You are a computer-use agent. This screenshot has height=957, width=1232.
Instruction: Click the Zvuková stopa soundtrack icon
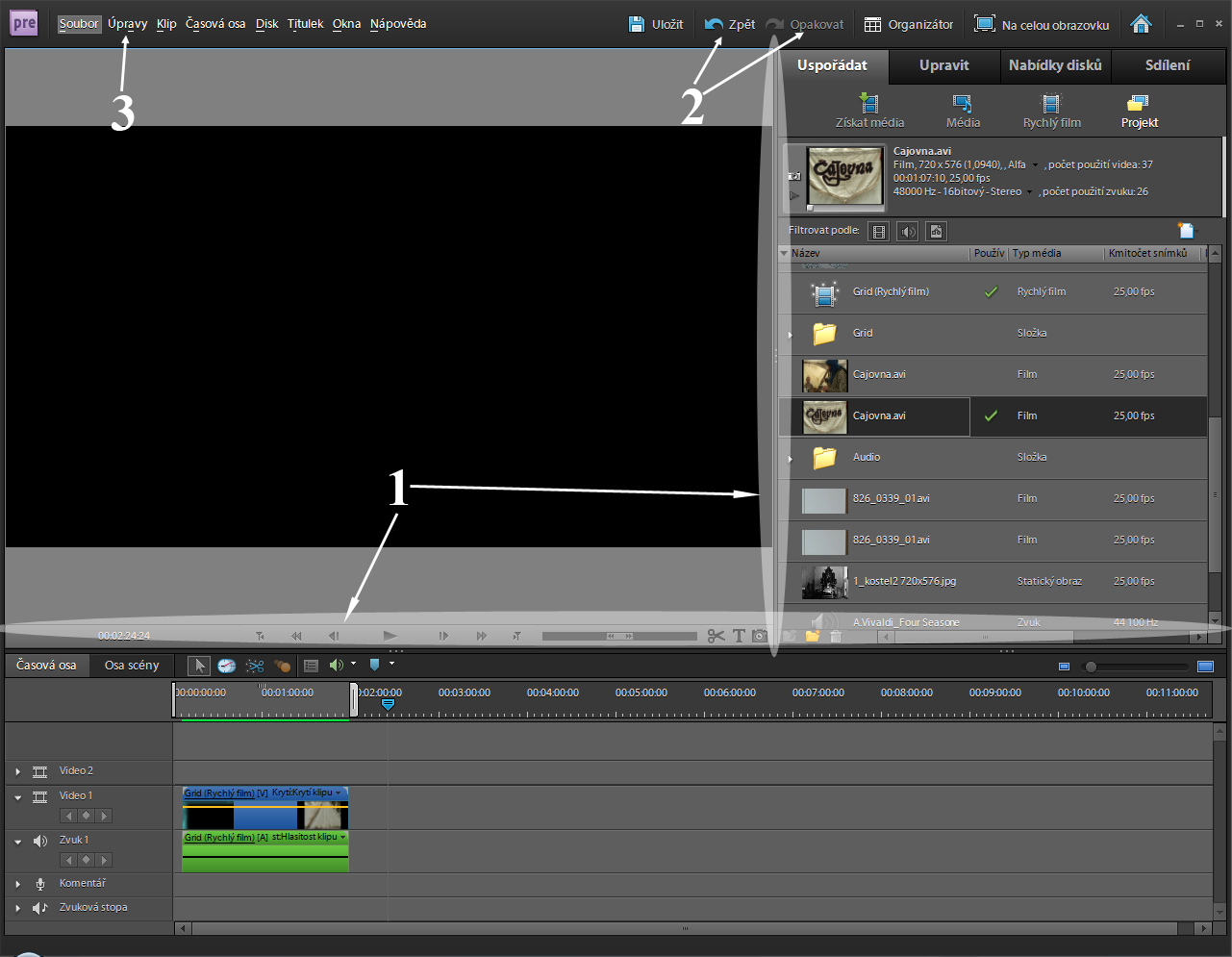click(x=40, y=908)
